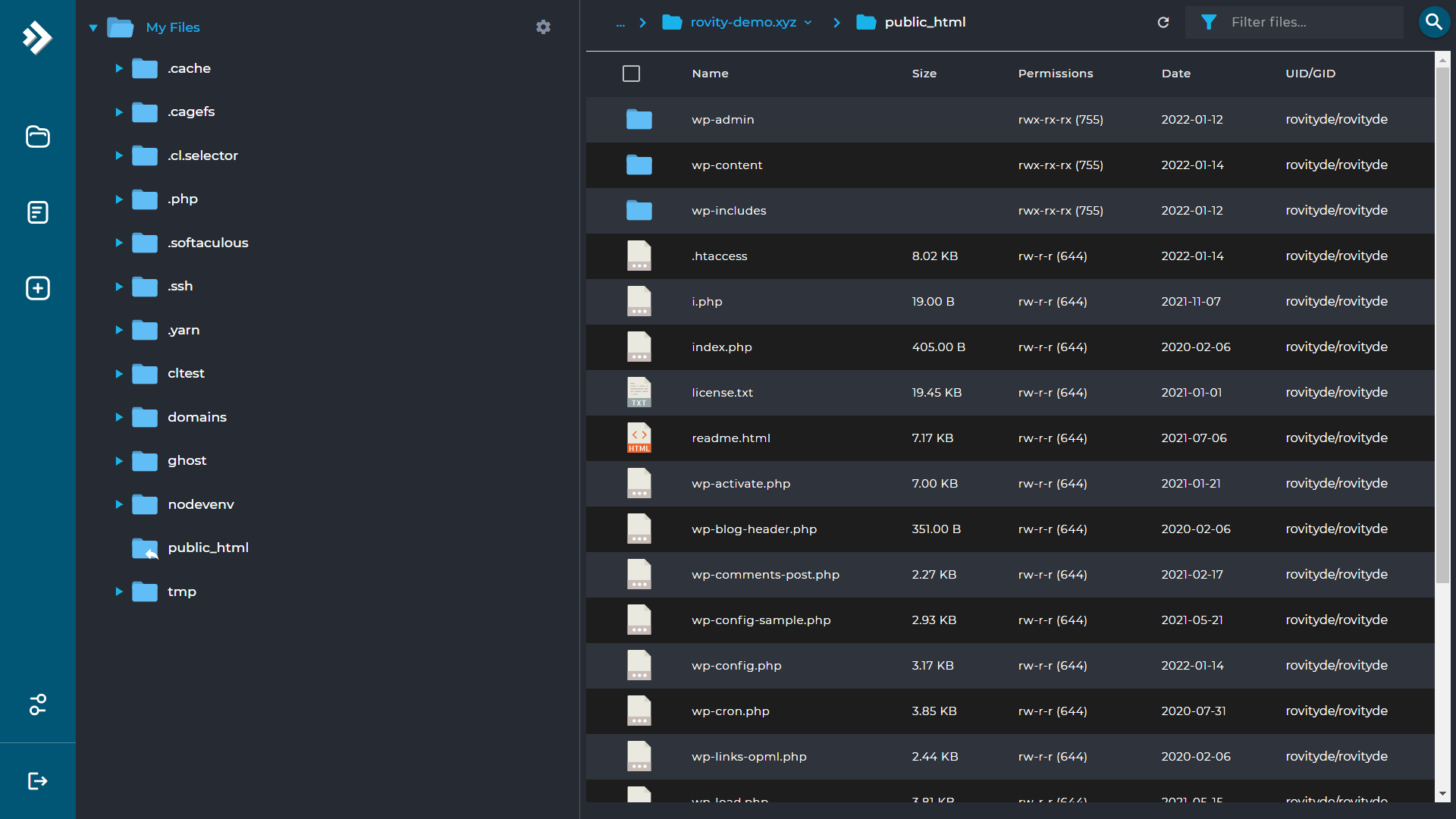1456x819 pixels.
Task: Refresh the file listing
Action: pos(1163,23)
